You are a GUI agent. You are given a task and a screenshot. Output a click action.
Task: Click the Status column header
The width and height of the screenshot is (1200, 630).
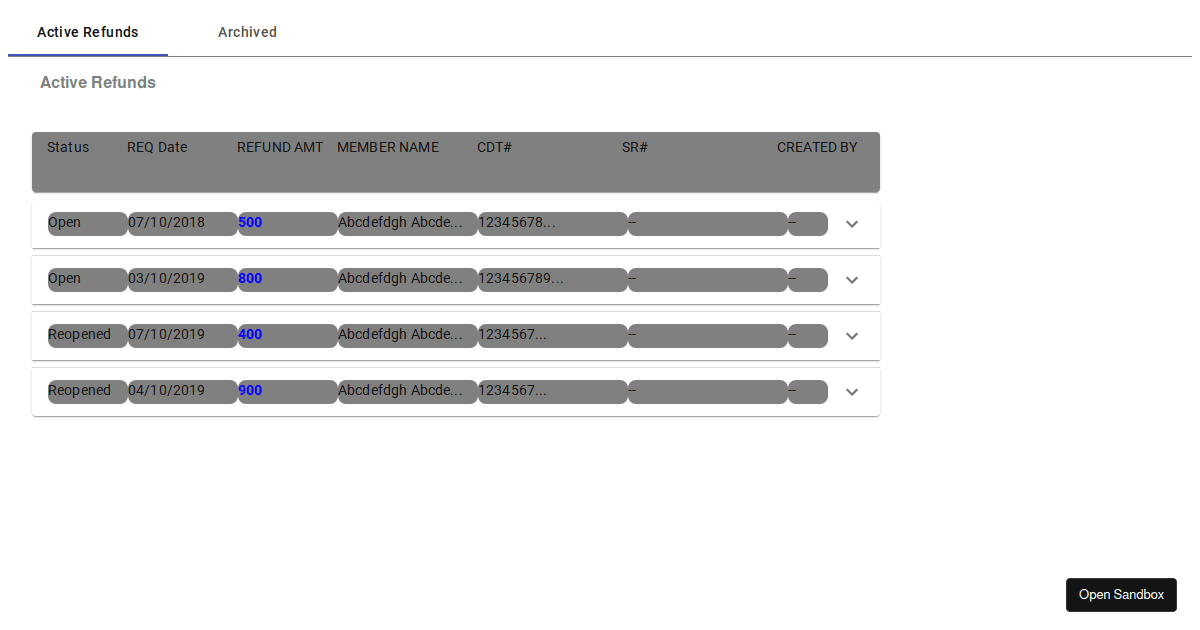(x=68, y=147)
